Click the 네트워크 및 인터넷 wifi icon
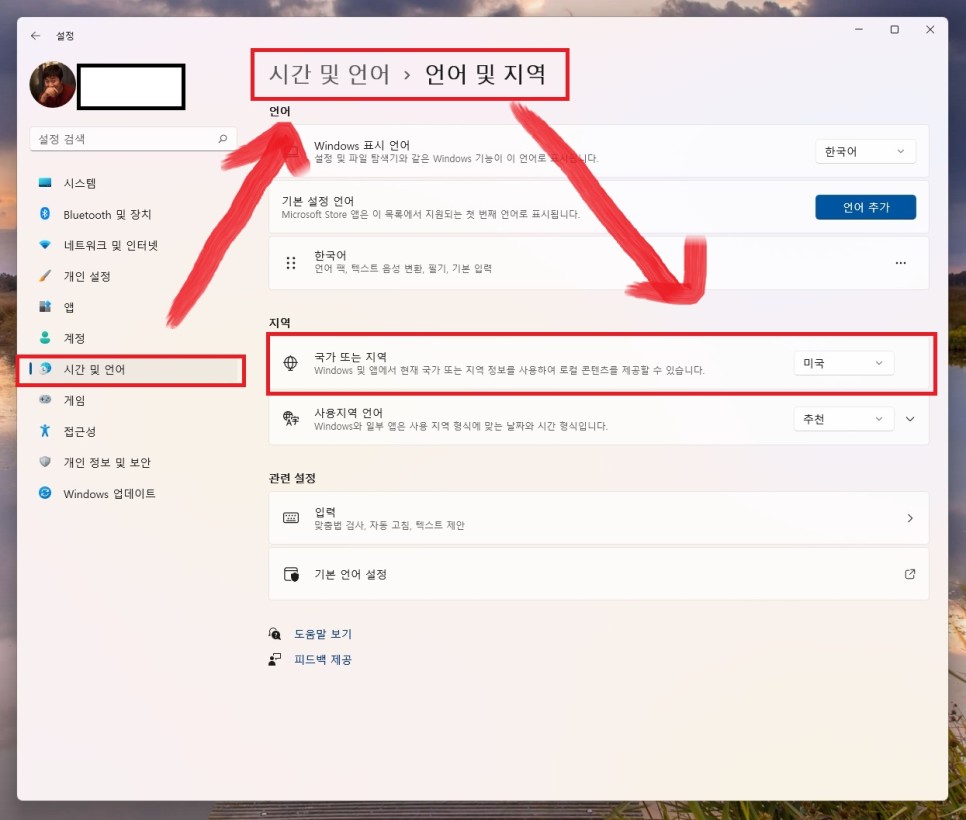Image resolution: width=966 pixels, height=820 pixels. (45, 245)
